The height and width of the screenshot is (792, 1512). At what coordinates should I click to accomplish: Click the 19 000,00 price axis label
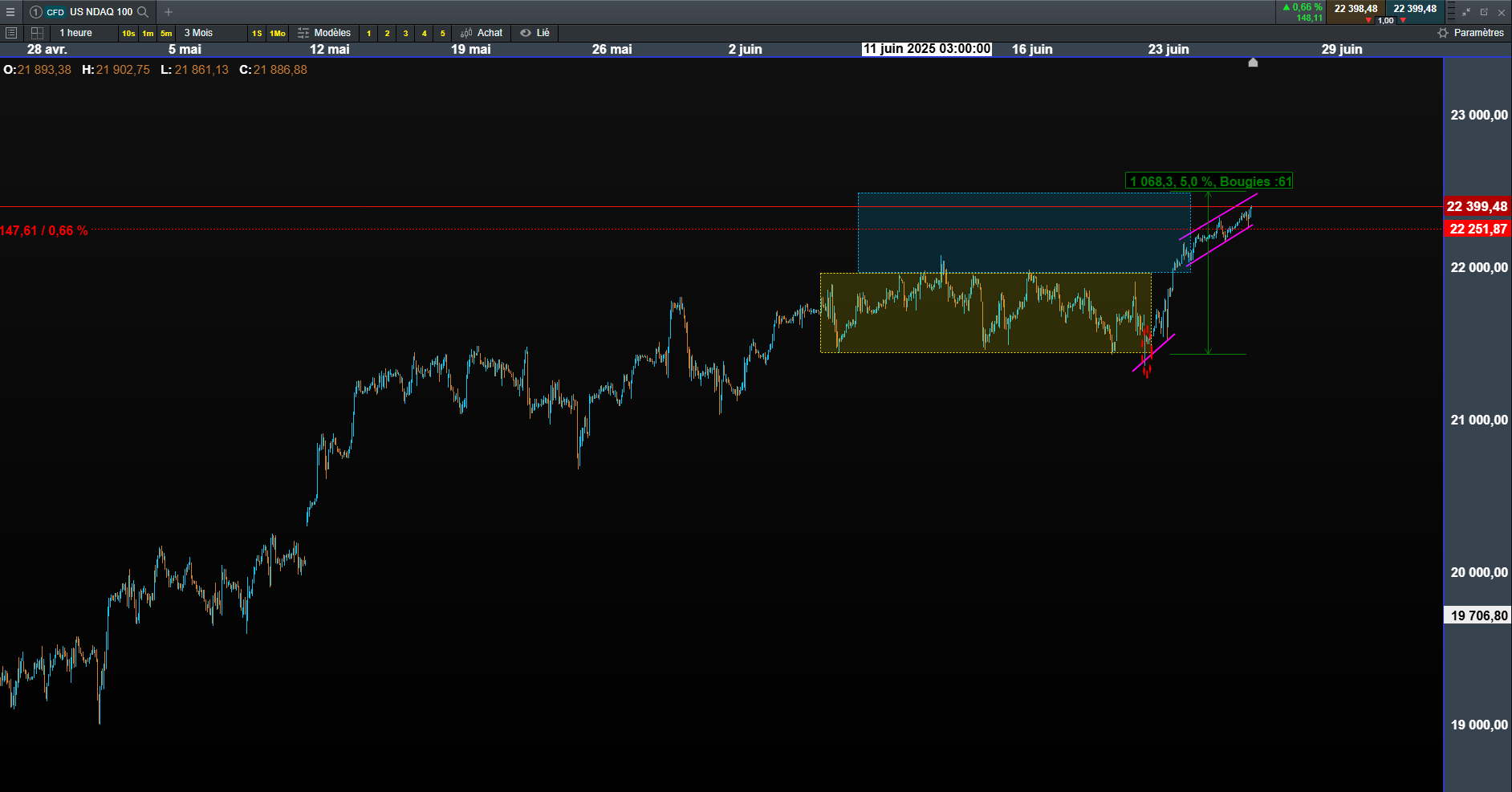1479,725
